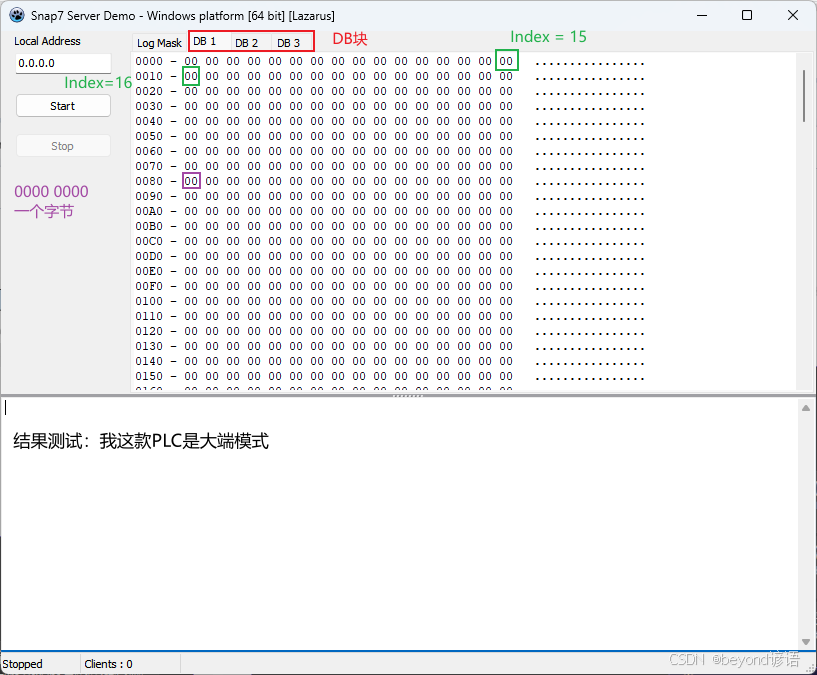
Task: Click the row address 0080
Action: pyautogui.click(x=149, y=181)
